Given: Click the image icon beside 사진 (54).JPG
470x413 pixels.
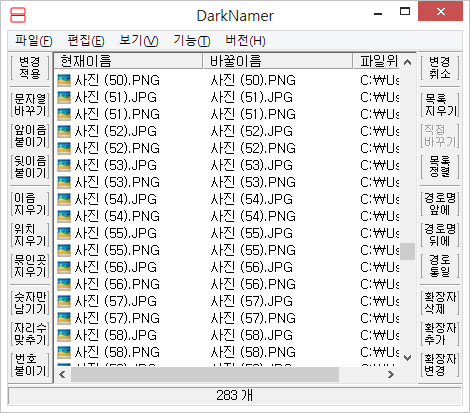Looking at the screenshot, I should pos(64,199).
